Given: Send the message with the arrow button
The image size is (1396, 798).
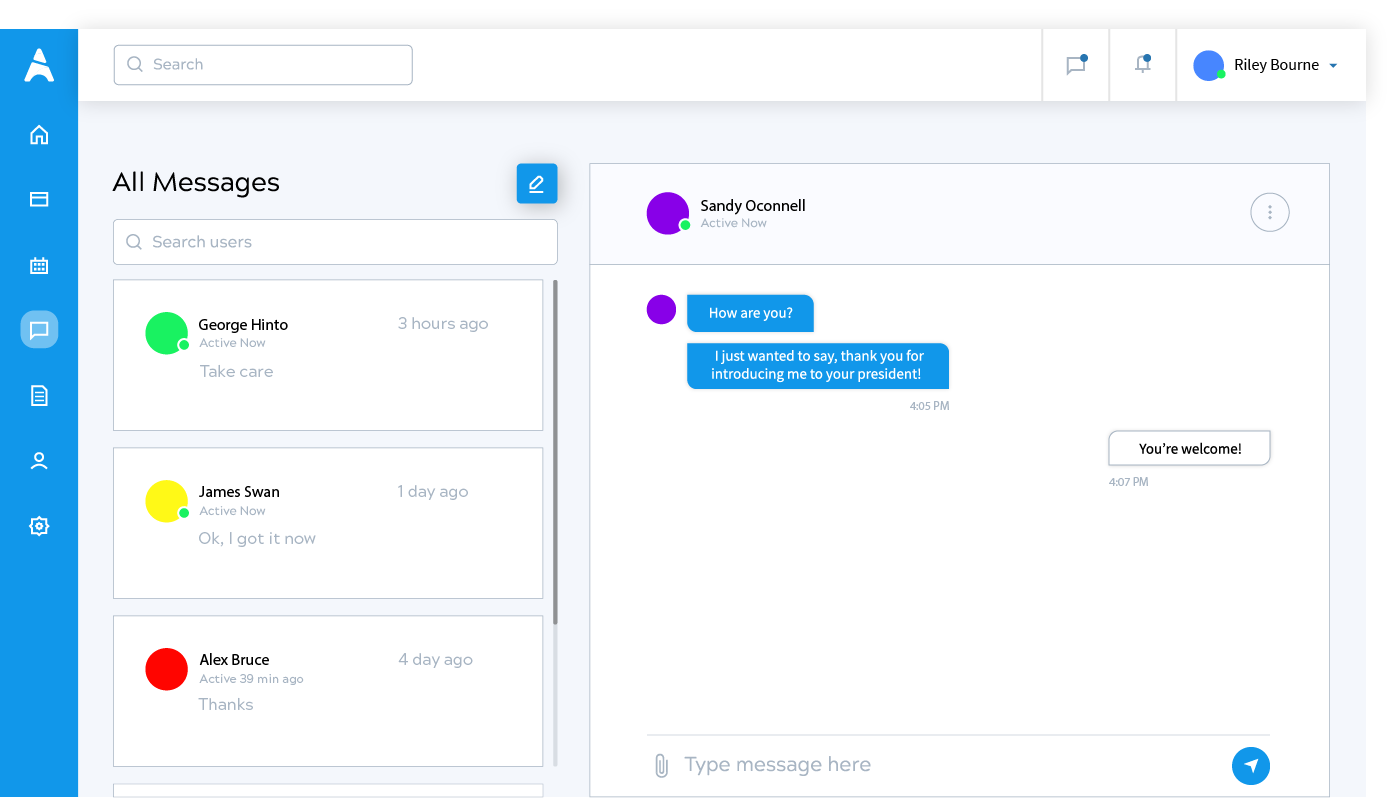Looking at the screenshot, I should 1251,766.
